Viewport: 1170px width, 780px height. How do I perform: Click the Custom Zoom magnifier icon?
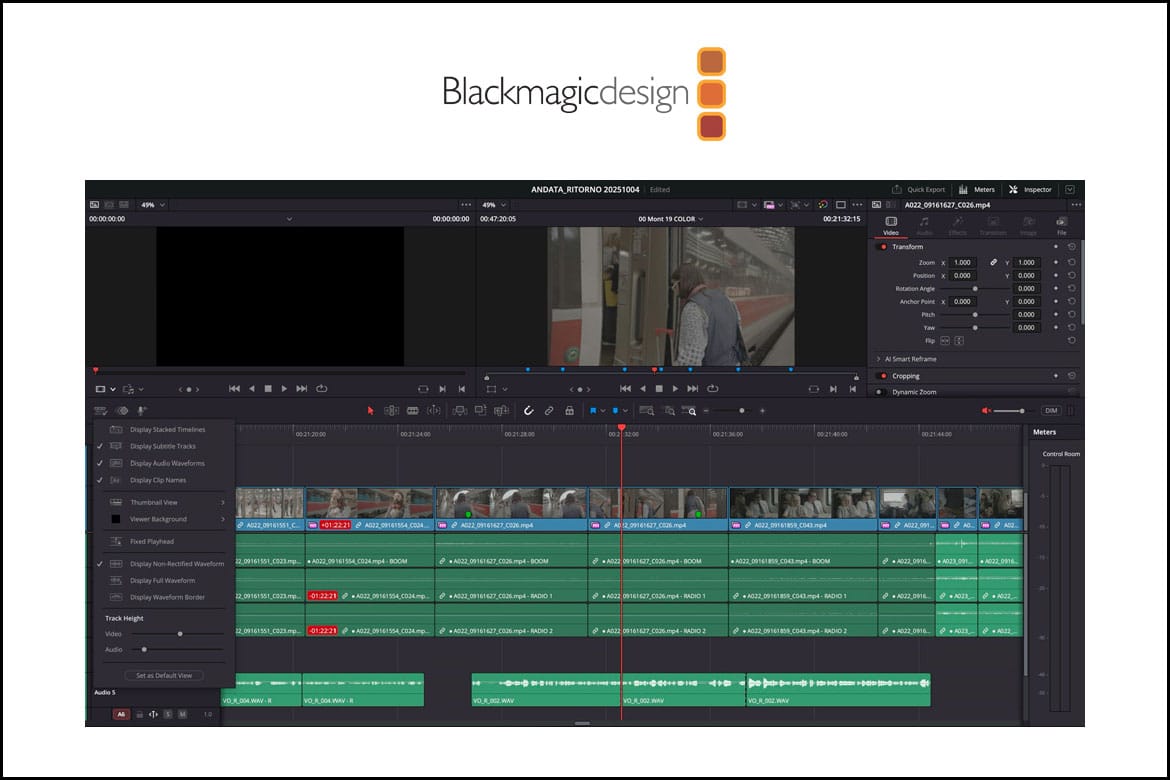click(689, 411)
